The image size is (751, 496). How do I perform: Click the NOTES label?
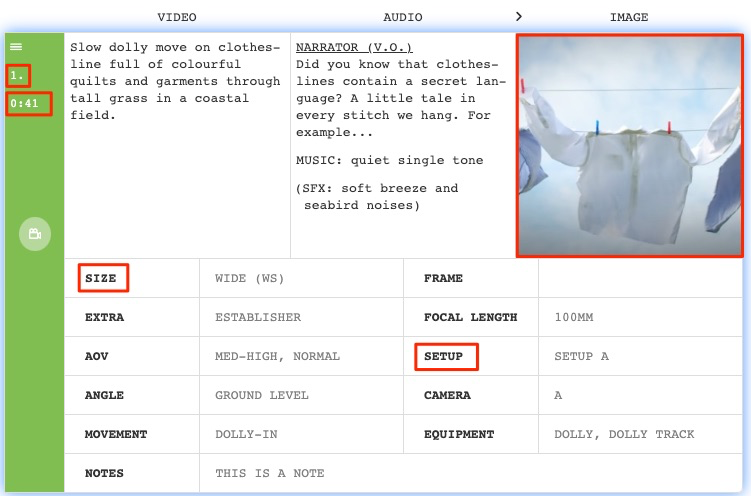104,473
